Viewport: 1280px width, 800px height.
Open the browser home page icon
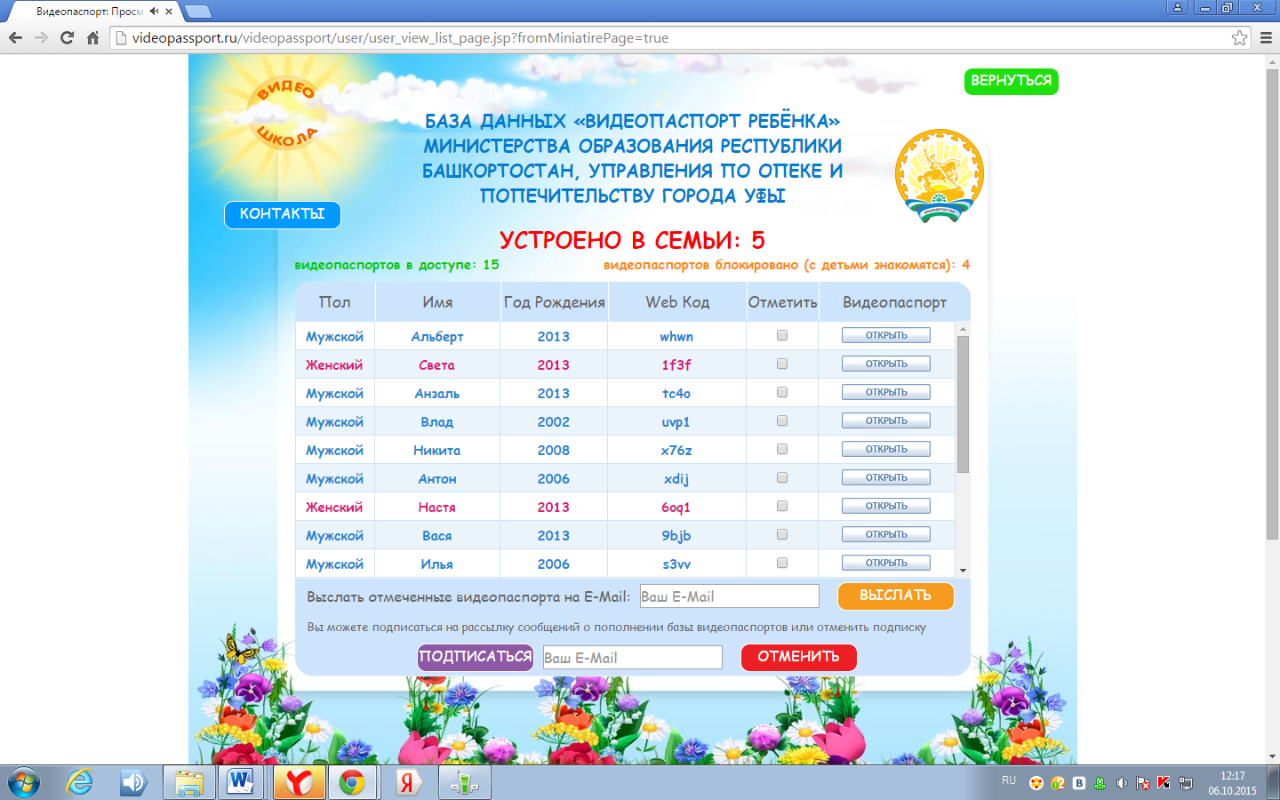(93, 38)
